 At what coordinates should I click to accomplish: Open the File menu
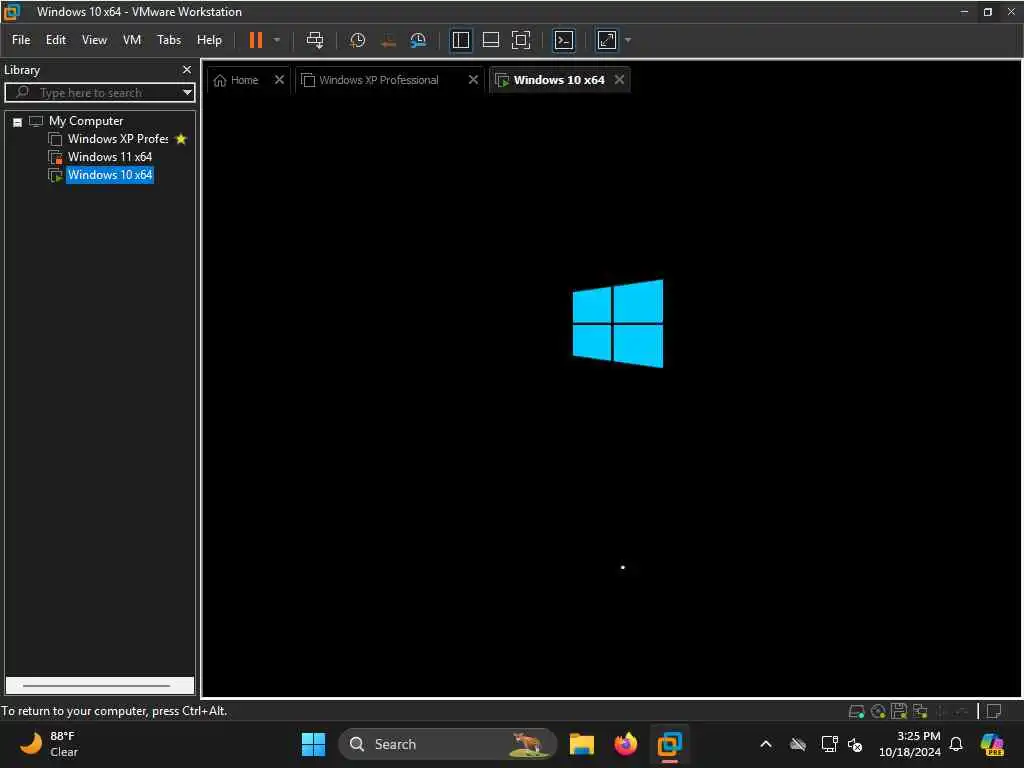21,40
